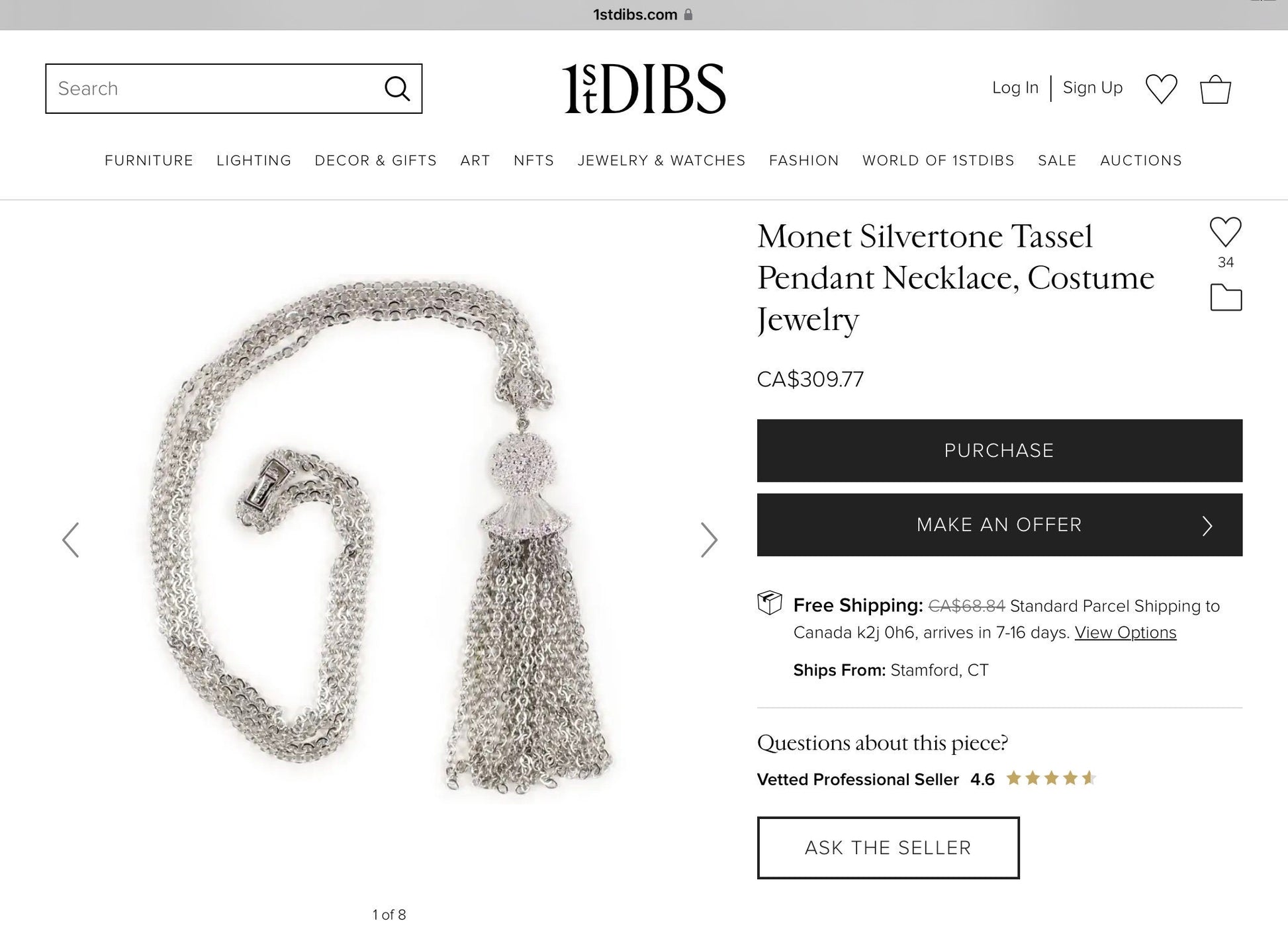Click the search magnifying glass icon
The image size is (1288, 946).
(x=397, y=89)
